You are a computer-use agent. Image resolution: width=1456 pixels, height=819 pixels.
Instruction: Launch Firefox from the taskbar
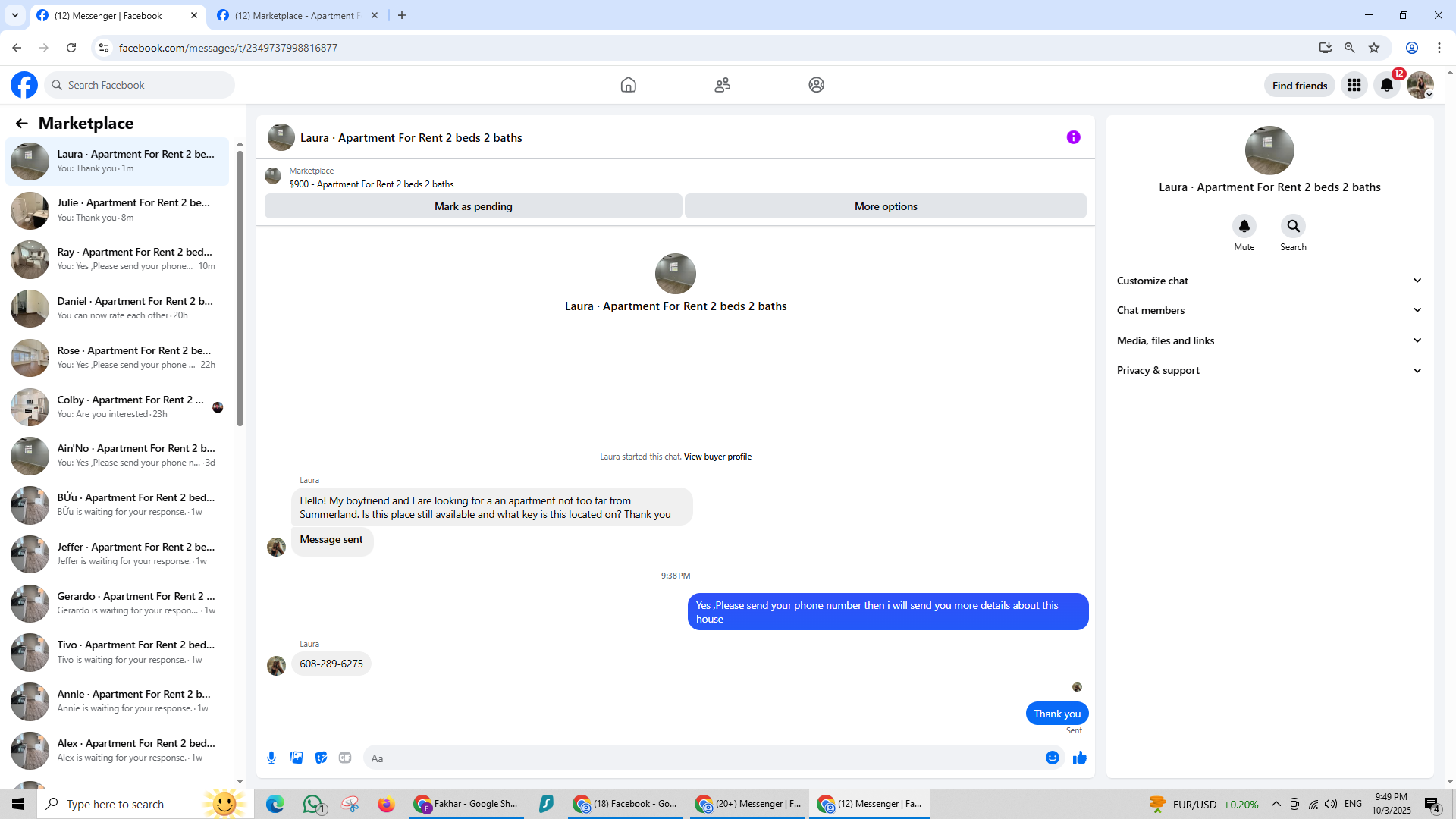(387, 804)
